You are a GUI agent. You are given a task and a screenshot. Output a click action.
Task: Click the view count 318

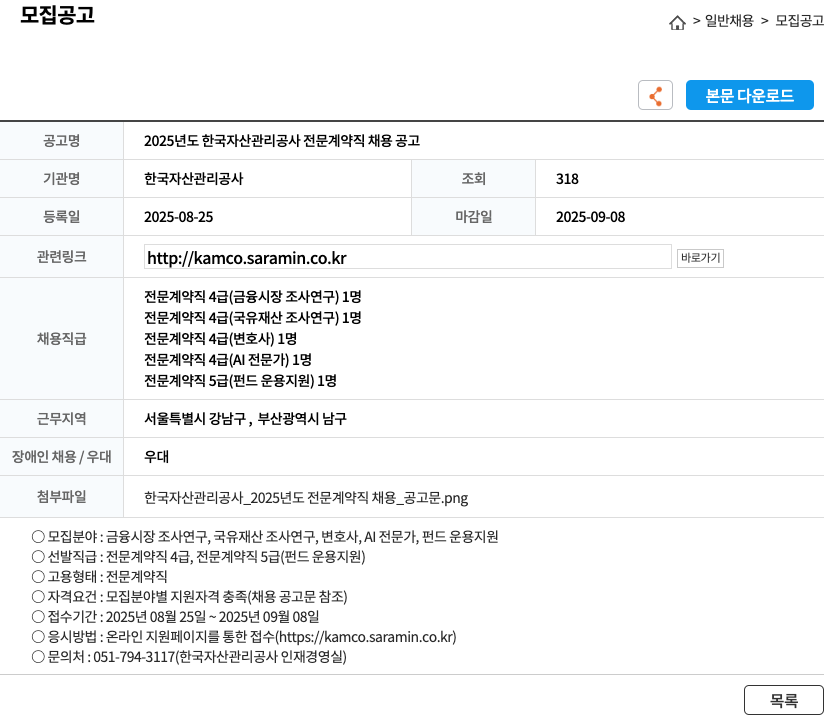(567, 179)
